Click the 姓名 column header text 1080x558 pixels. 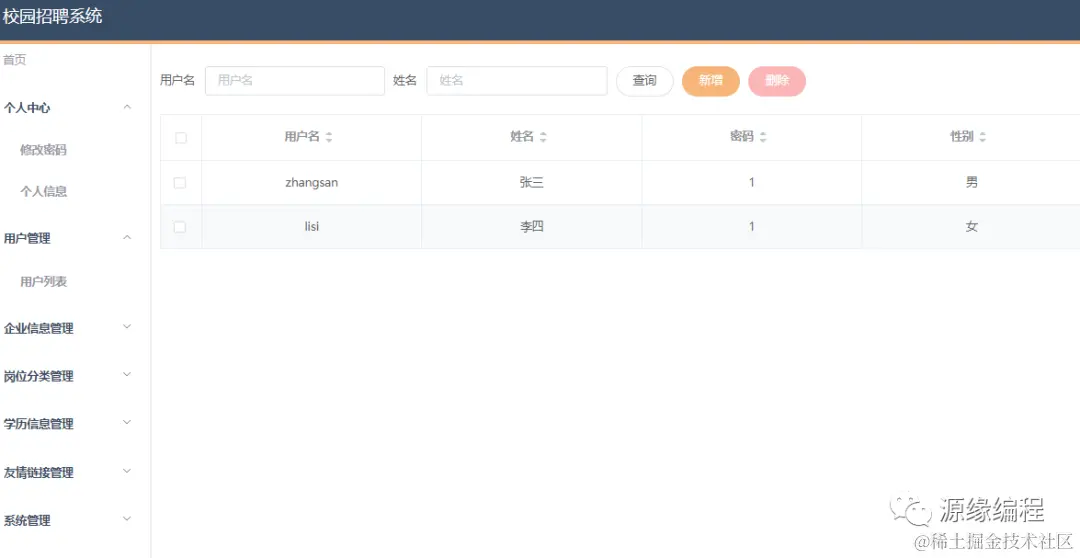[x=522, y=136]
